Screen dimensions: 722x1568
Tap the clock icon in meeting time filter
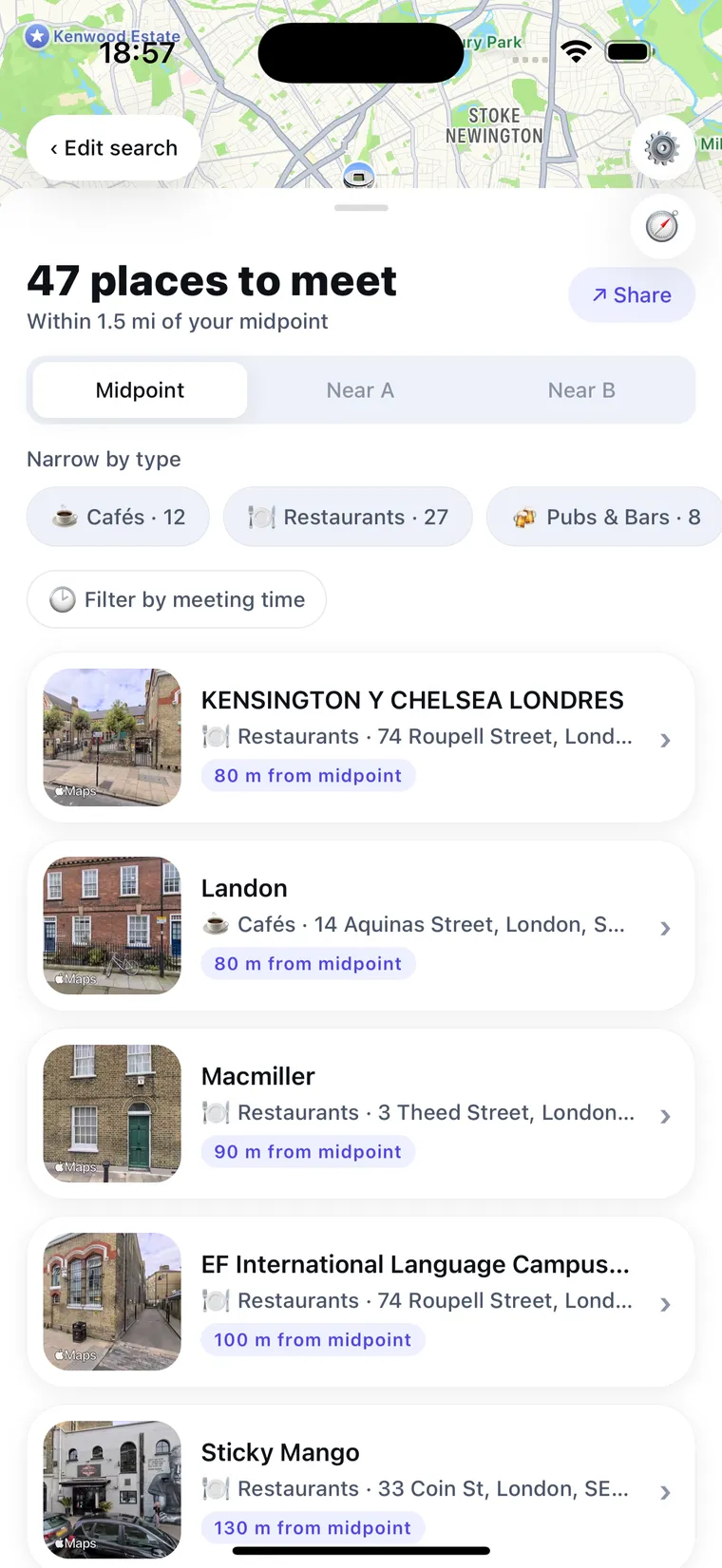coord(63,599)
